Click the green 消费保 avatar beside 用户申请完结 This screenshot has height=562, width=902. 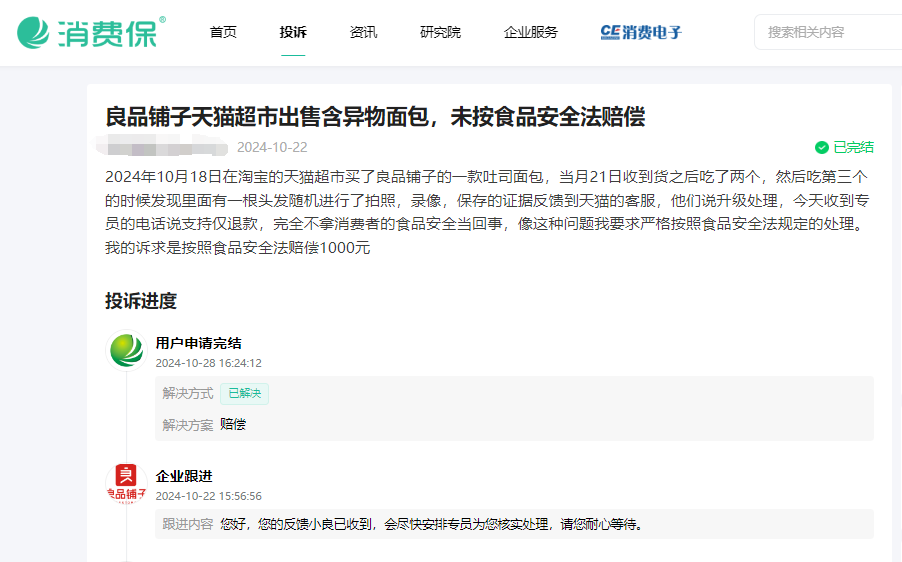pyautogui.click(x=127, y=350)
